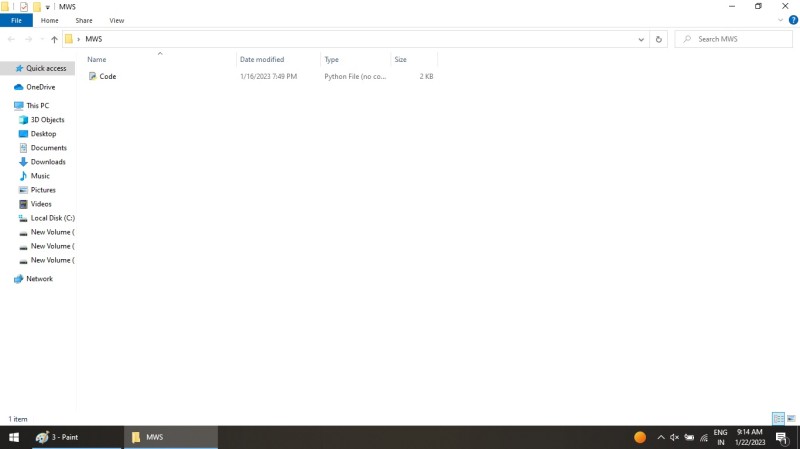Click the Code file icon
Image resolution: width=800 pixels, height=449 pixels.
[x=92, y=76]
